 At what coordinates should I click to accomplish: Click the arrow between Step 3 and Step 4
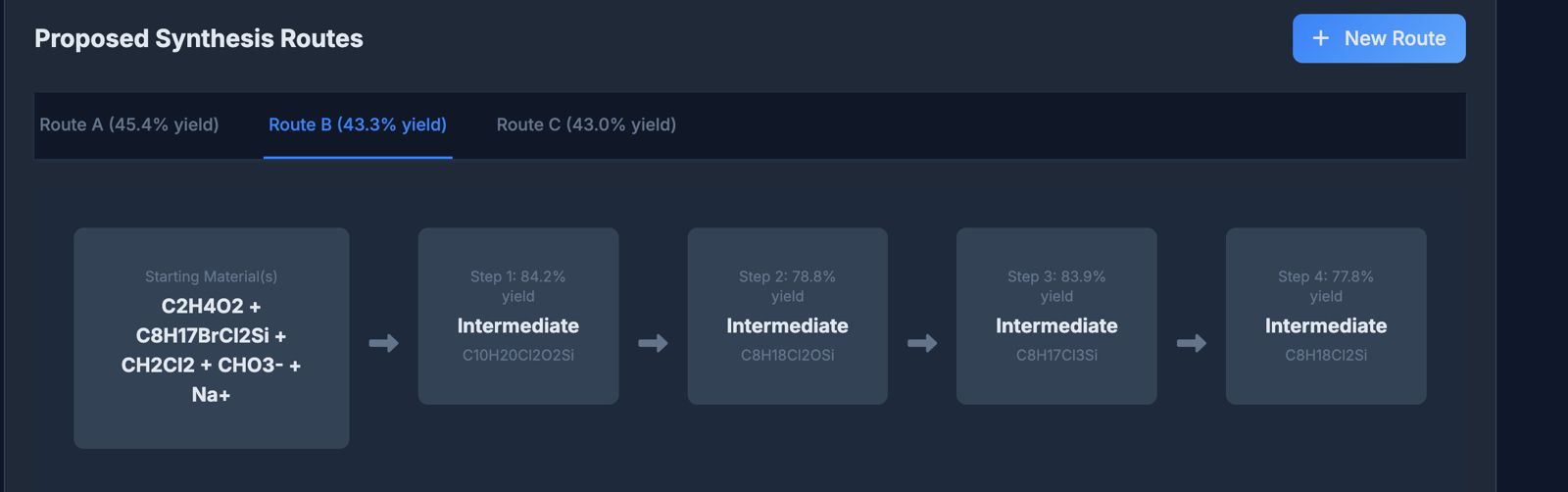[x=1191, y=343]
